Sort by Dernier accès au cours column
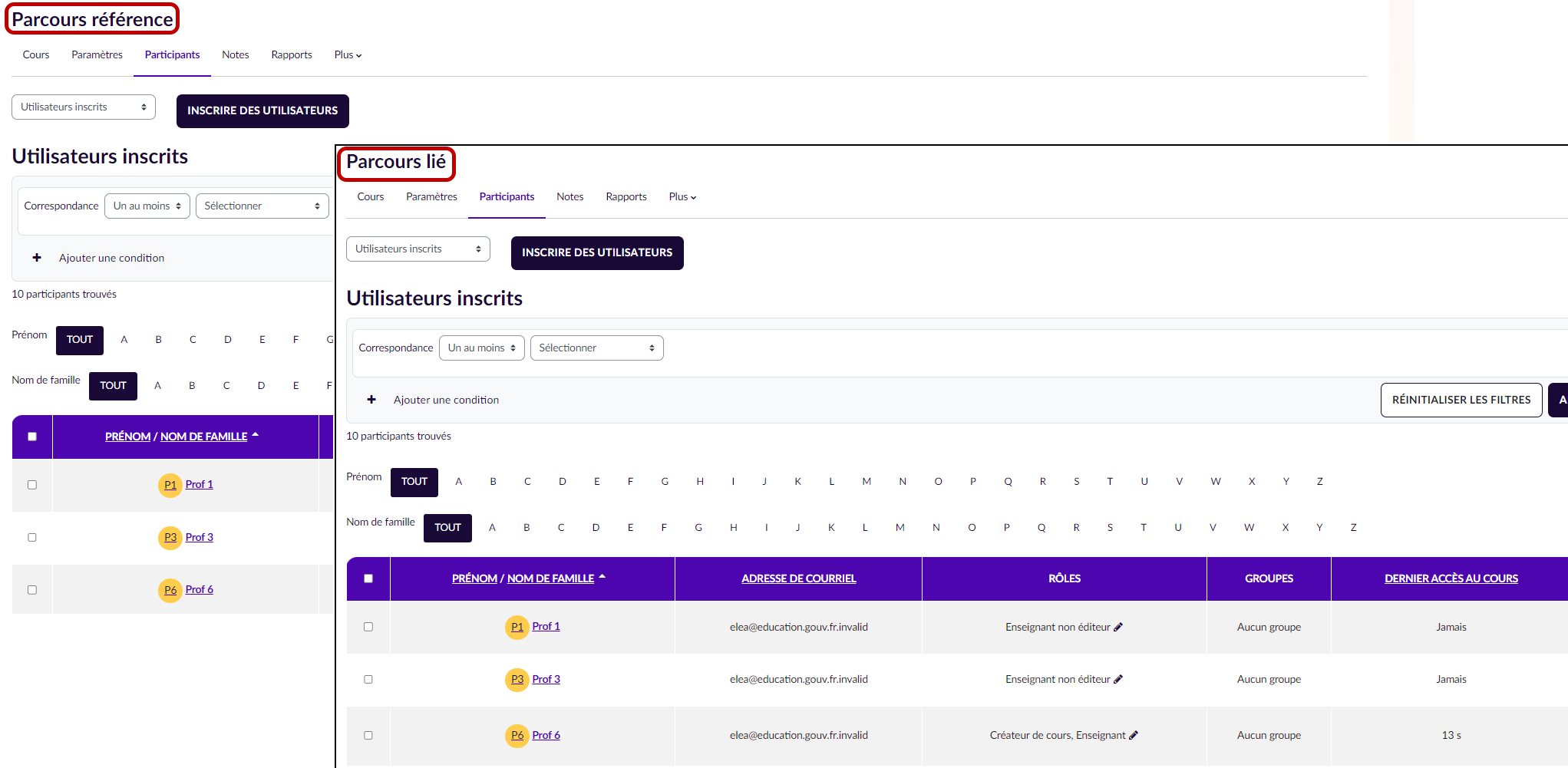The image size is (1568, 768). coord(1451,578)
